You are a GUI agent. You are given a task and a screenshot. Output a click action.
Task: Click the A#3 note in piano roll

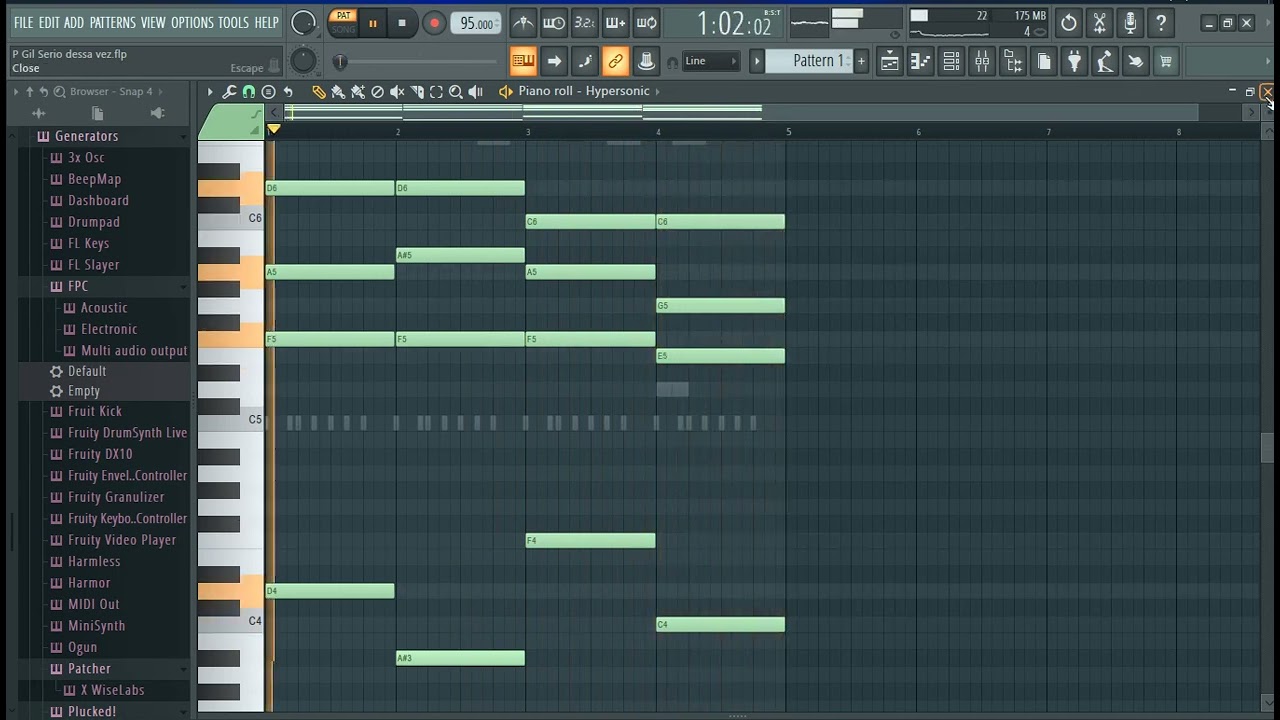point(460,658)
